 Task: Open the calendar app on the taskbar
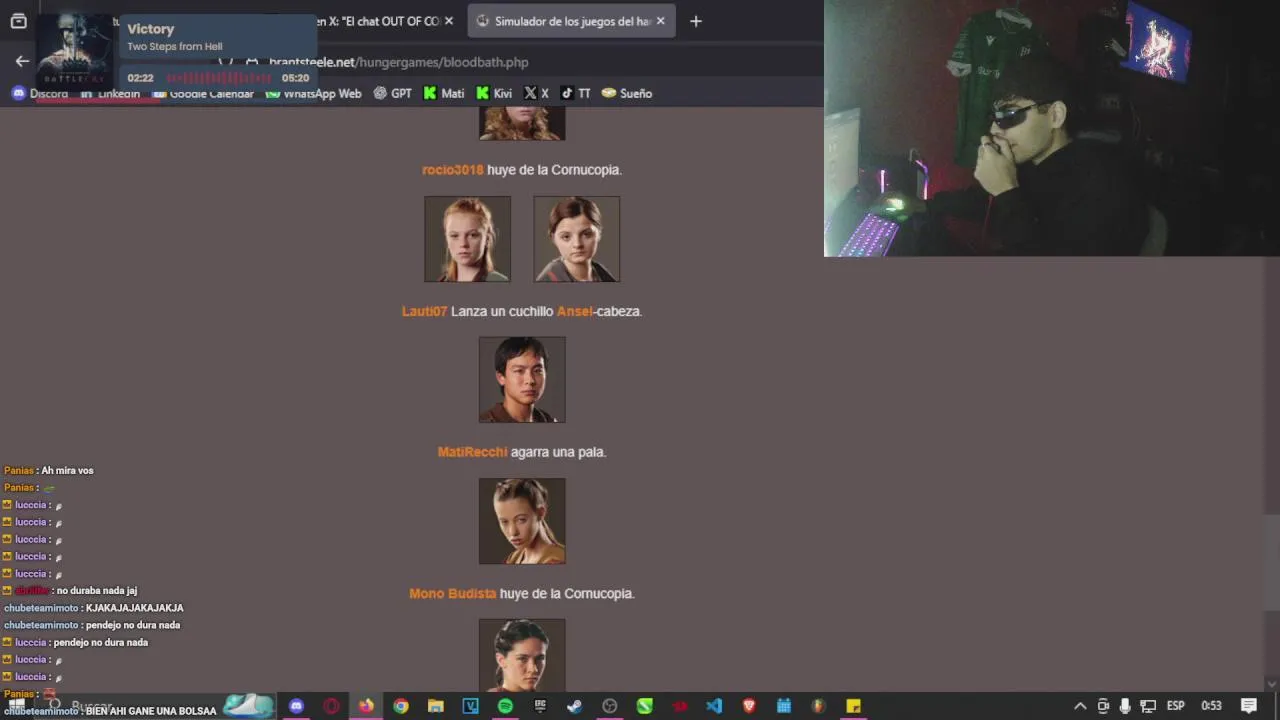(784, 706)
